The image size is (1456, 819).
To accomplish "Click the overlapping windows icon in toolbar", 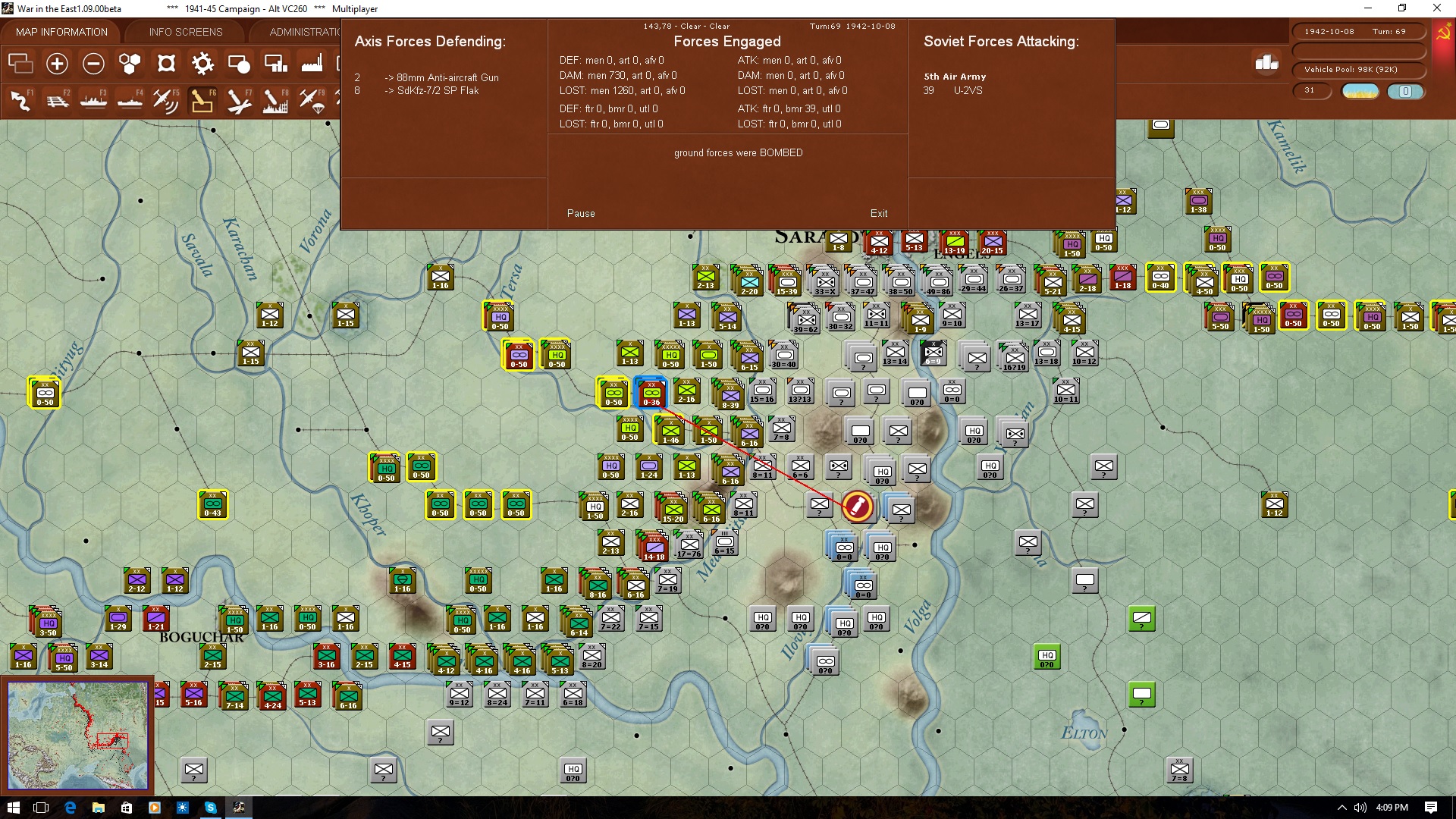I will point(20,64).
